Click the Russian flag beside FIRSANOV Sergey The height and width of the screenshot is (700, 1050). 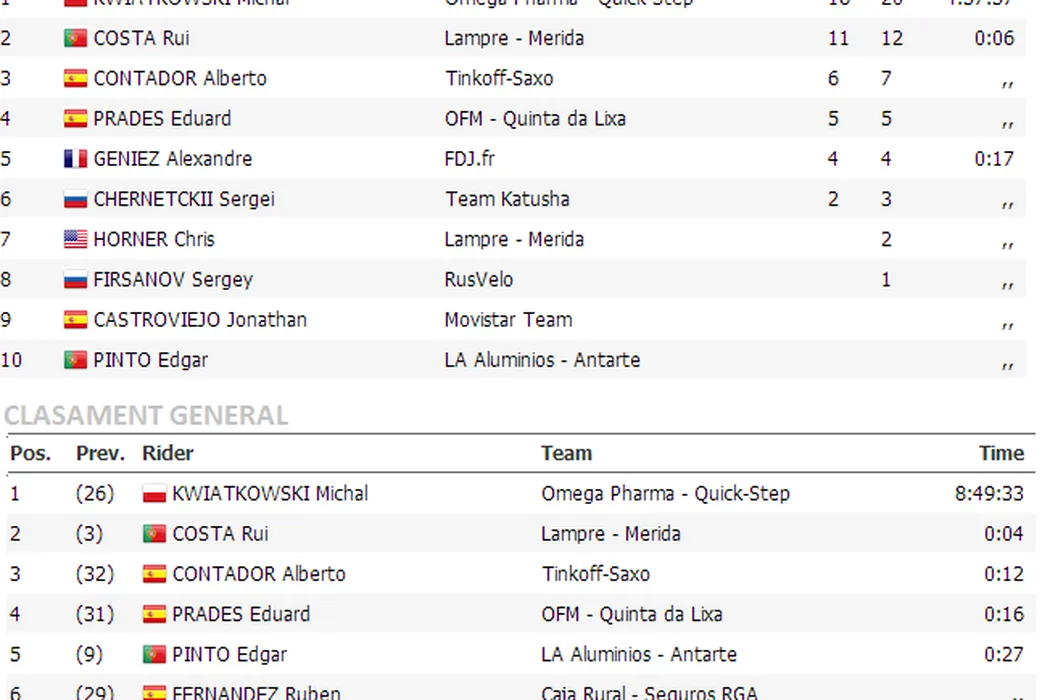(x=75, y=280)
